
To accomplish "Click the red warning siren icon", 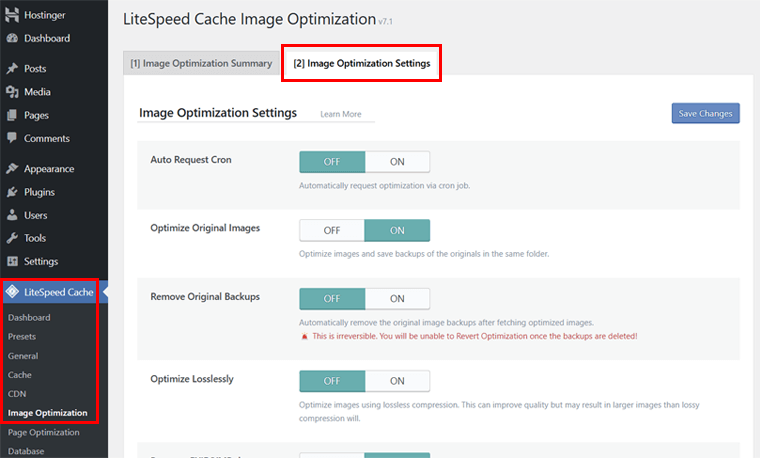I will 304,336.
